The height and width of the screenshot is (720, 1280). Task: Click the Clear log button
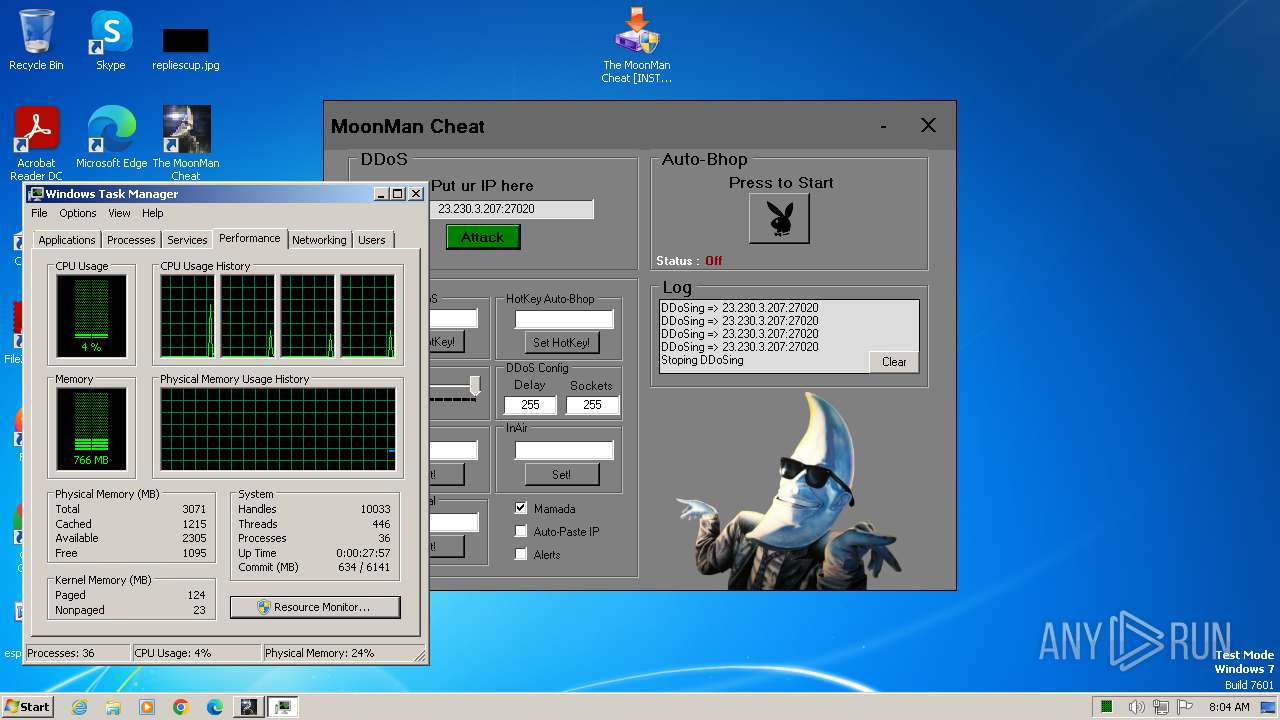tap(894, 362)
